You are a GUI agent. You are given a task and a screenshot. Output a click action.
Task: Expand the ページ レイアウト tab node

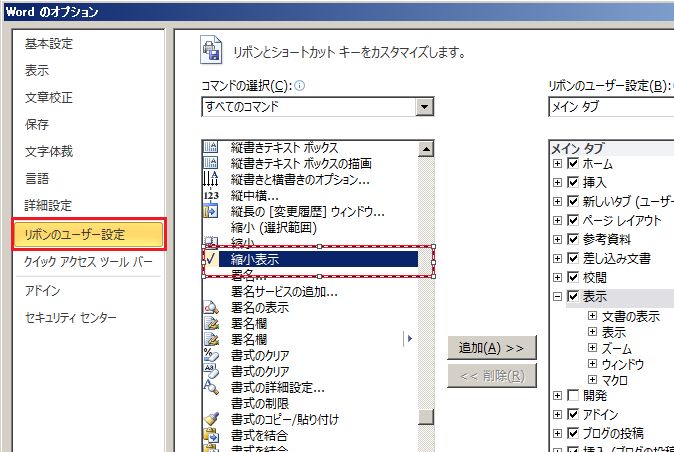click(558, 220)
